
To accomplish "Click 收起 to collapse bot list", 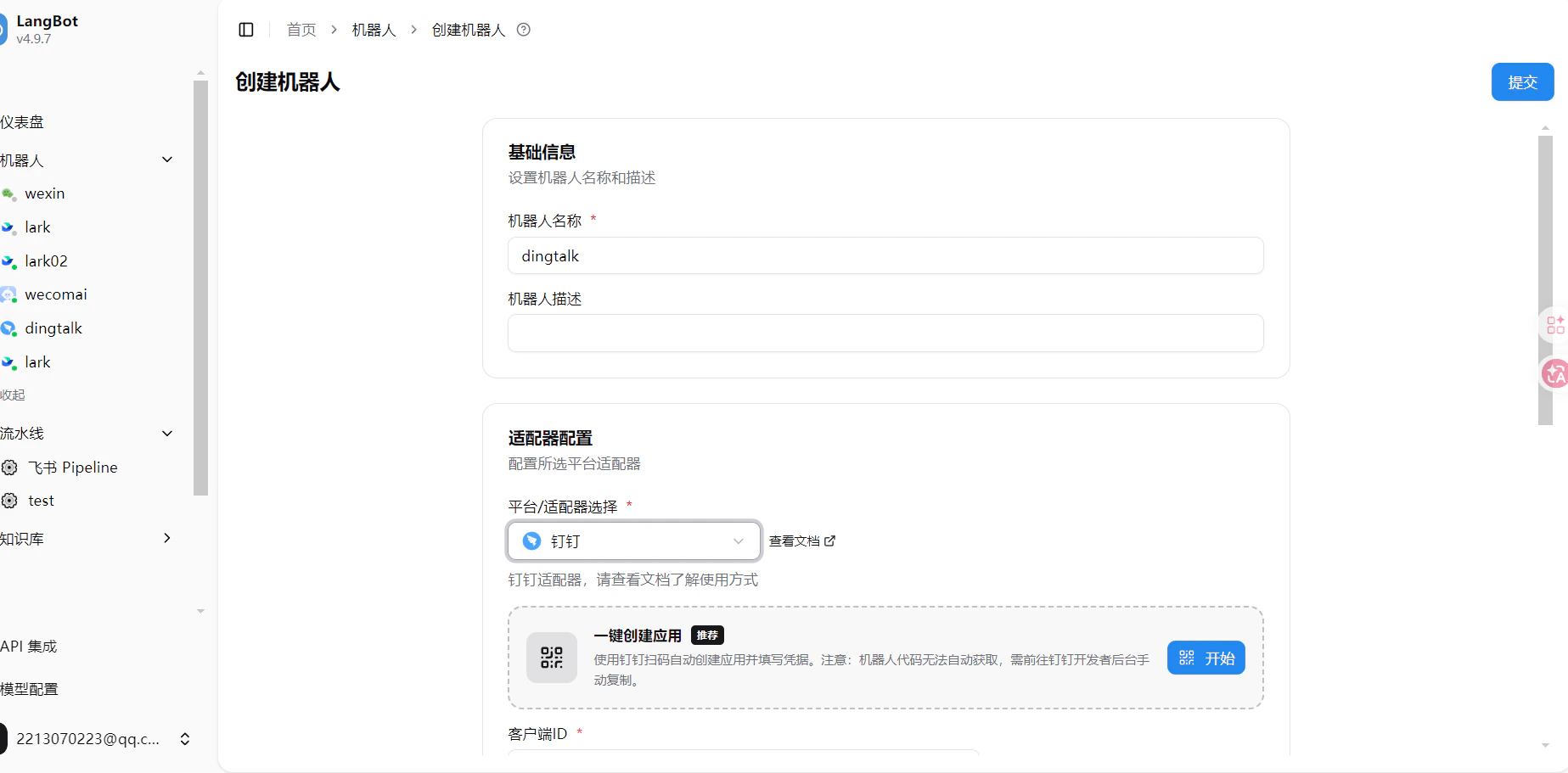I will [13, 395].
